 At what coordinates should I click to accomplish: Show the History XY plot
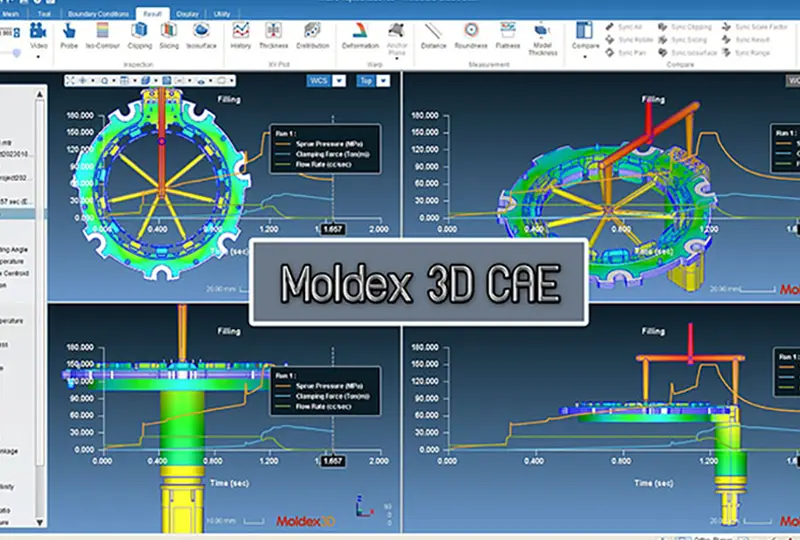pos(240,36)
